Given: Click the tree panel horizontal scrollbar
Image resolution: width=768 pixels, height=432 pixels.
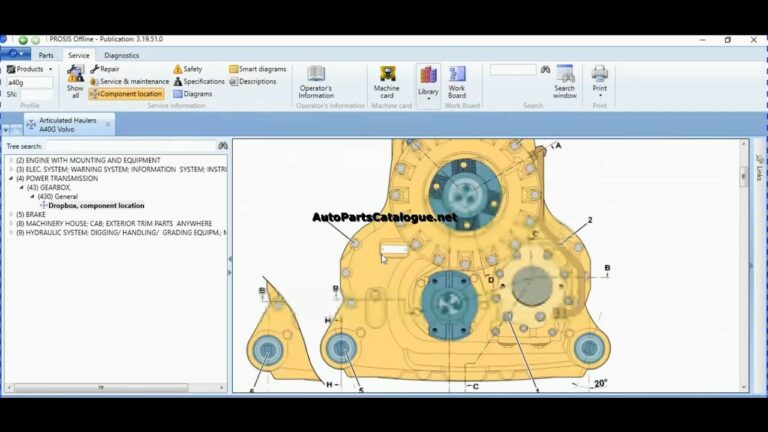Looking at the screenshot, I should [x=115, y=387].
